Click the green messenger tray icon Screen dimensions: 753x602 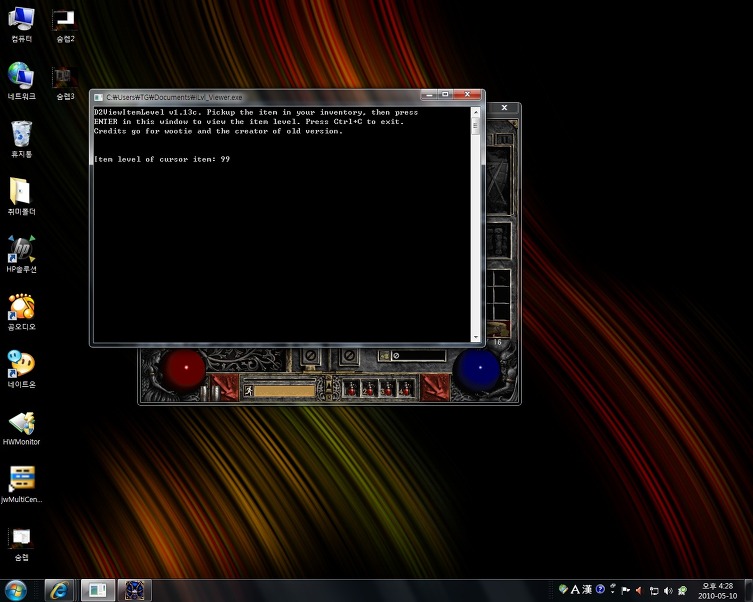(x=682, y=590)
